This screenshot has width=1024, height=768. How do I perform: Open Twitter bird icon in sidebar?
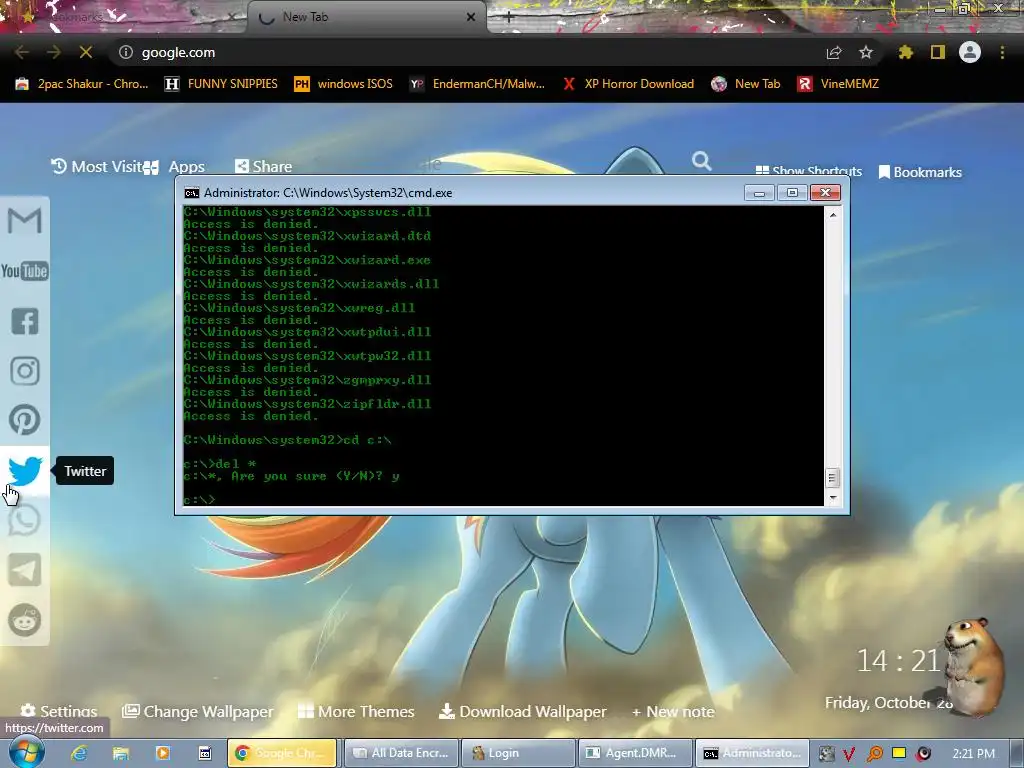coord(25,471)
